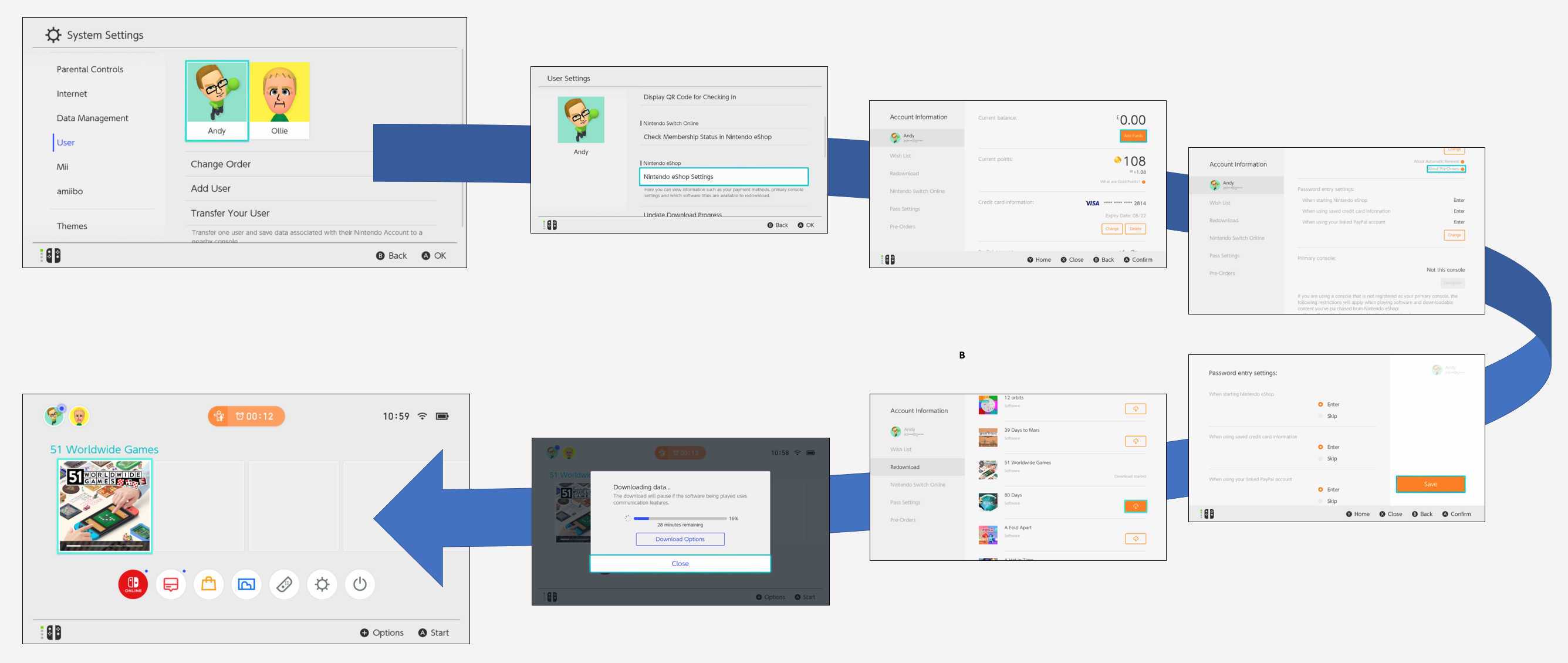Open Pre-Orders in game list screen sidebar
Screen dimensions: 1568x663
click(x=903, y=520)
